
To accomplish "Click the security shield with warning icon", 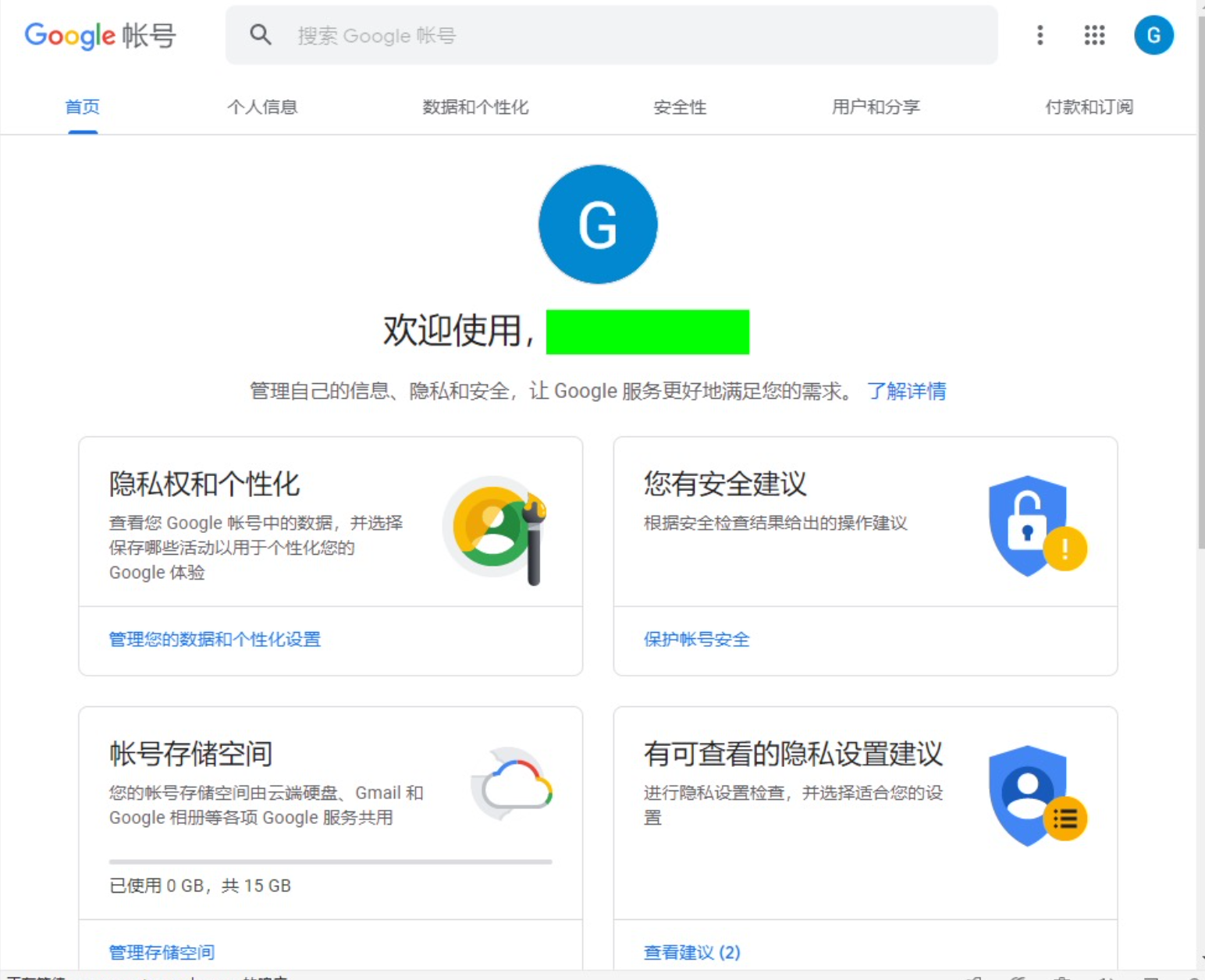I will coord(1036,526).
